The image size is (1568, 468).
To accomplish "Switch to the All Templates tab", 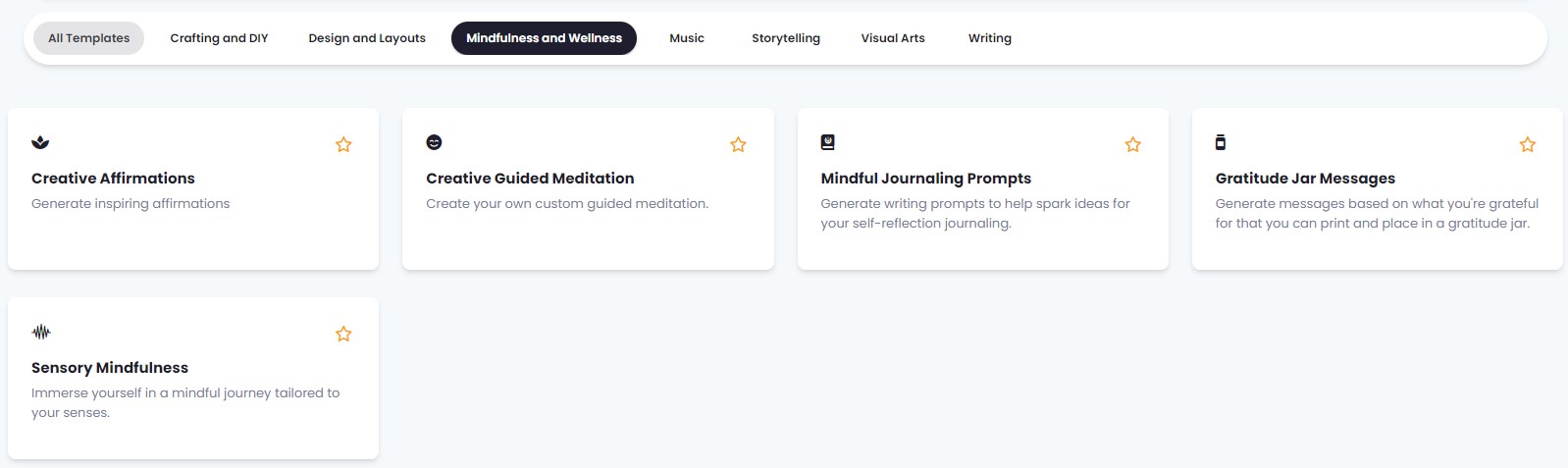I will 89,38.
